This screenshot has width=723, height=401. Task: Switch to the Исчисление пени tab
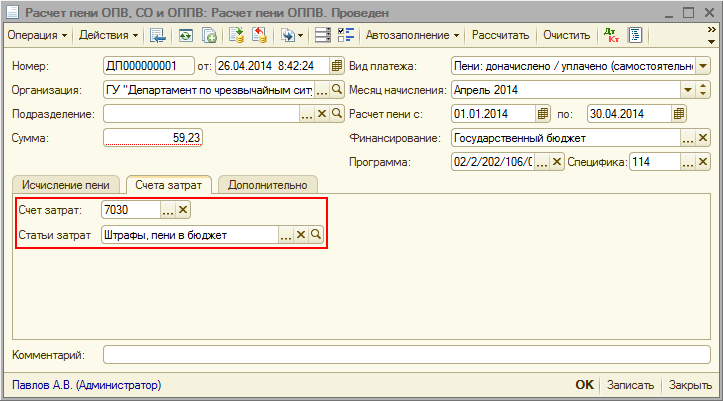pyautogui.click(x=65, y=185)
